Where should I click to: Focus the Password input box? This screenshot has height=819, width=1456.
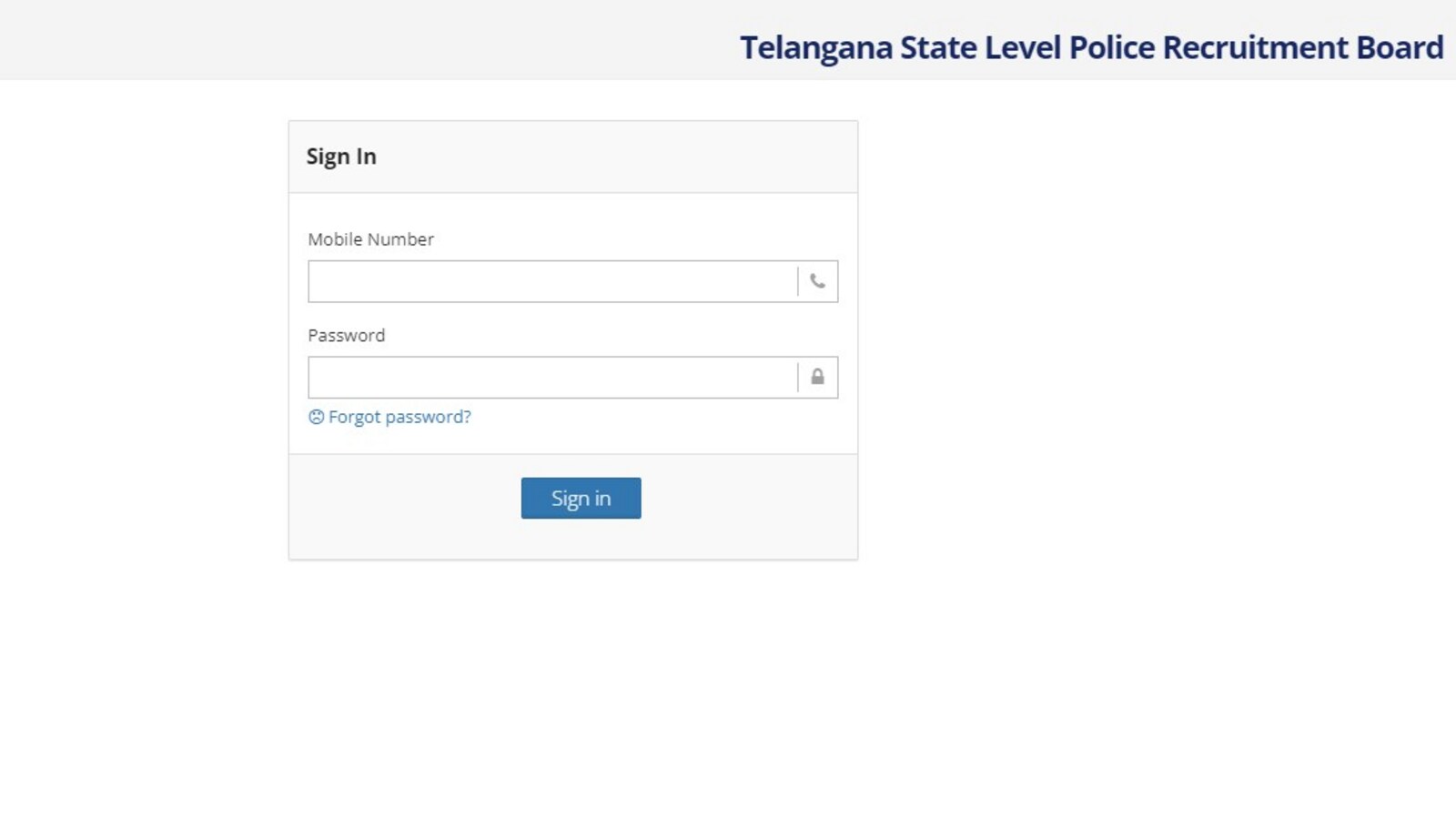552,377
